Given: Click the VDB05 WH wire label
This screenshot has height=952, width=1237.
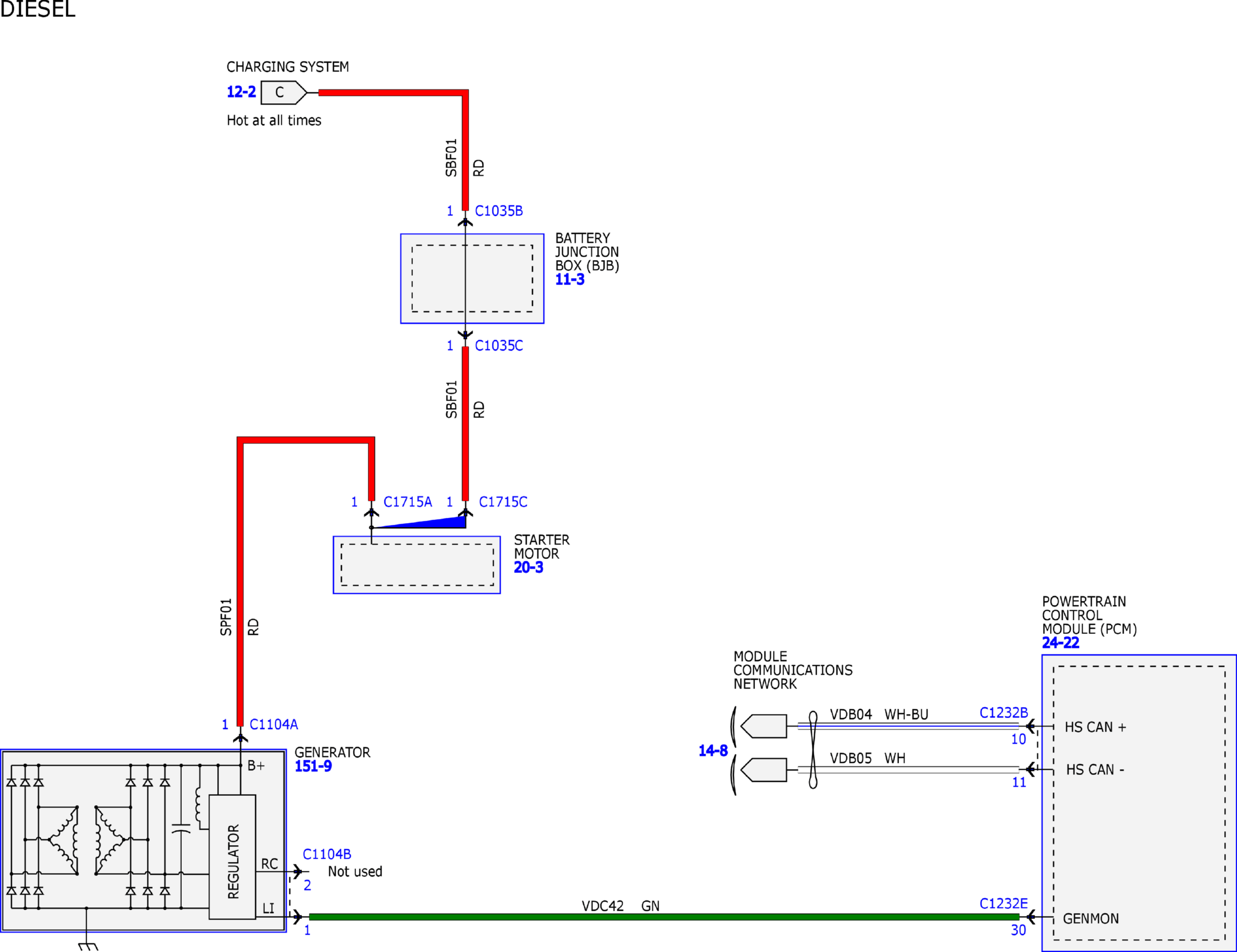Looking at the screenshot, I should click(x=868, y=758).
